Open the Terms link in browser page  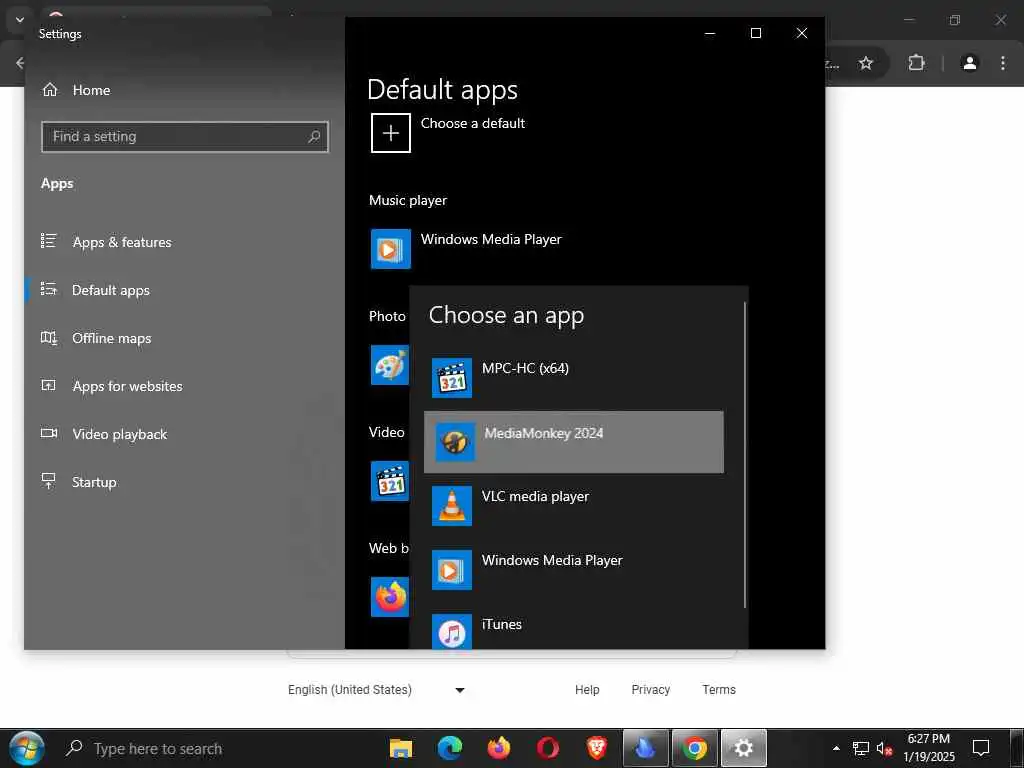coord(719,690)
